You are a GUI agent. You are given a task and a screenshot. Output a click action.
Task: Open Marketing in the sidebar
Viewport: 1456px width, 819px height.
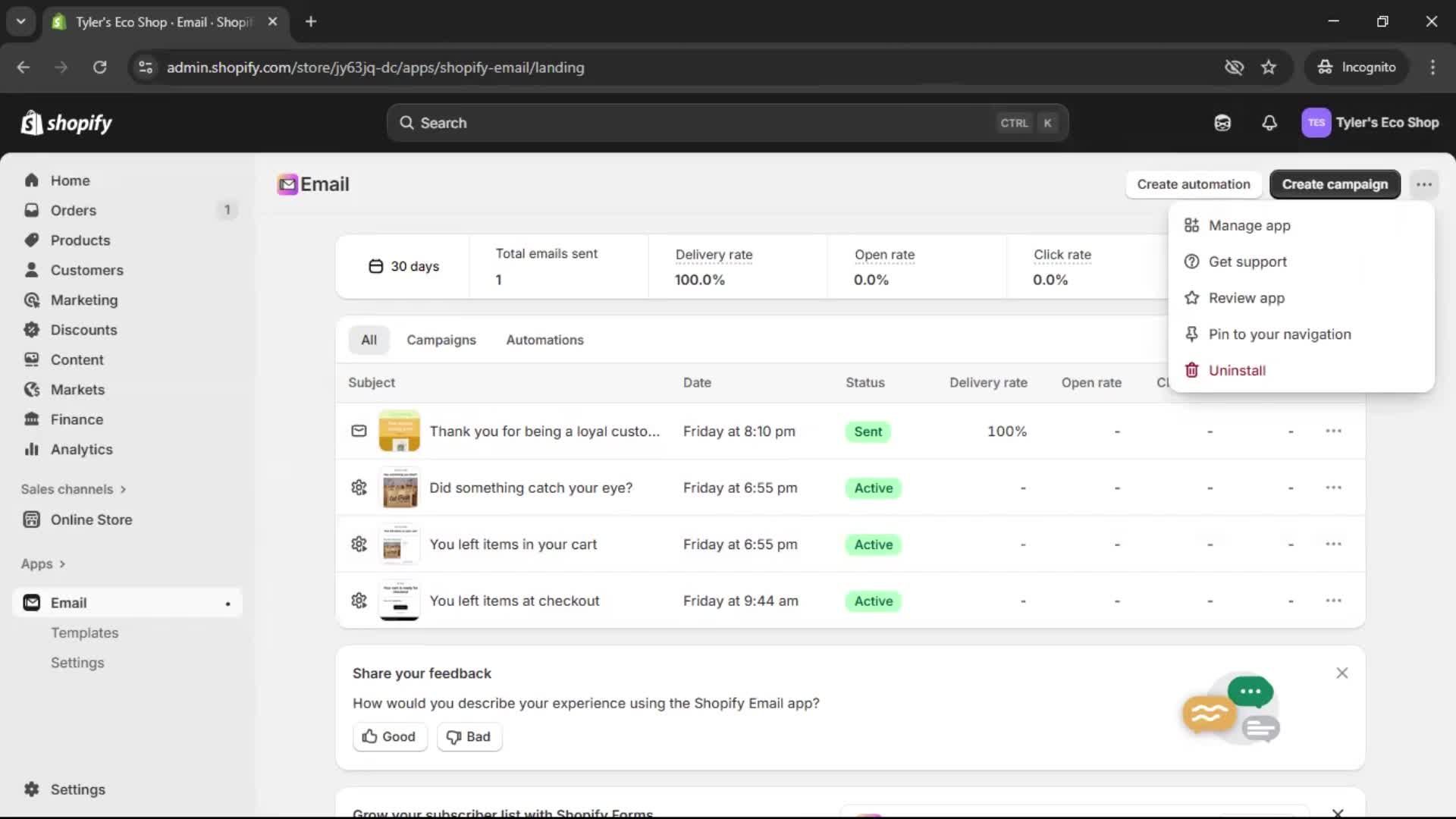click(83, 300)
